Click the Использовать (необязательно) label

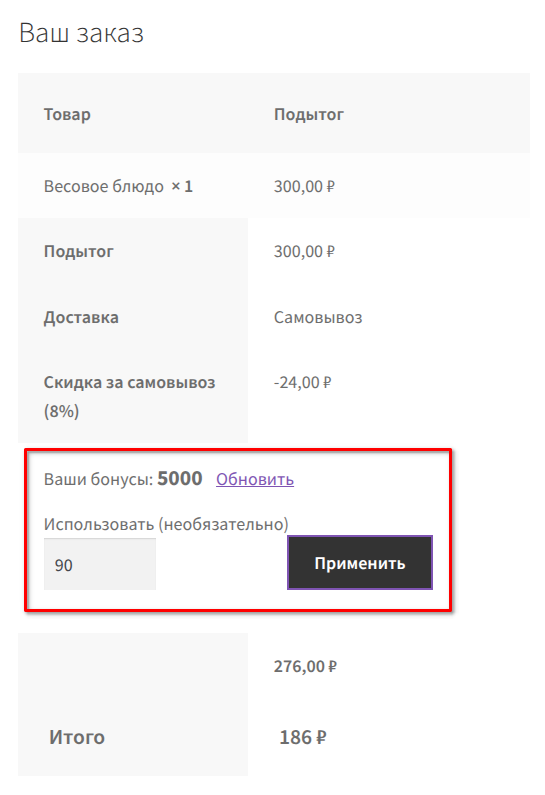[166, 524]
